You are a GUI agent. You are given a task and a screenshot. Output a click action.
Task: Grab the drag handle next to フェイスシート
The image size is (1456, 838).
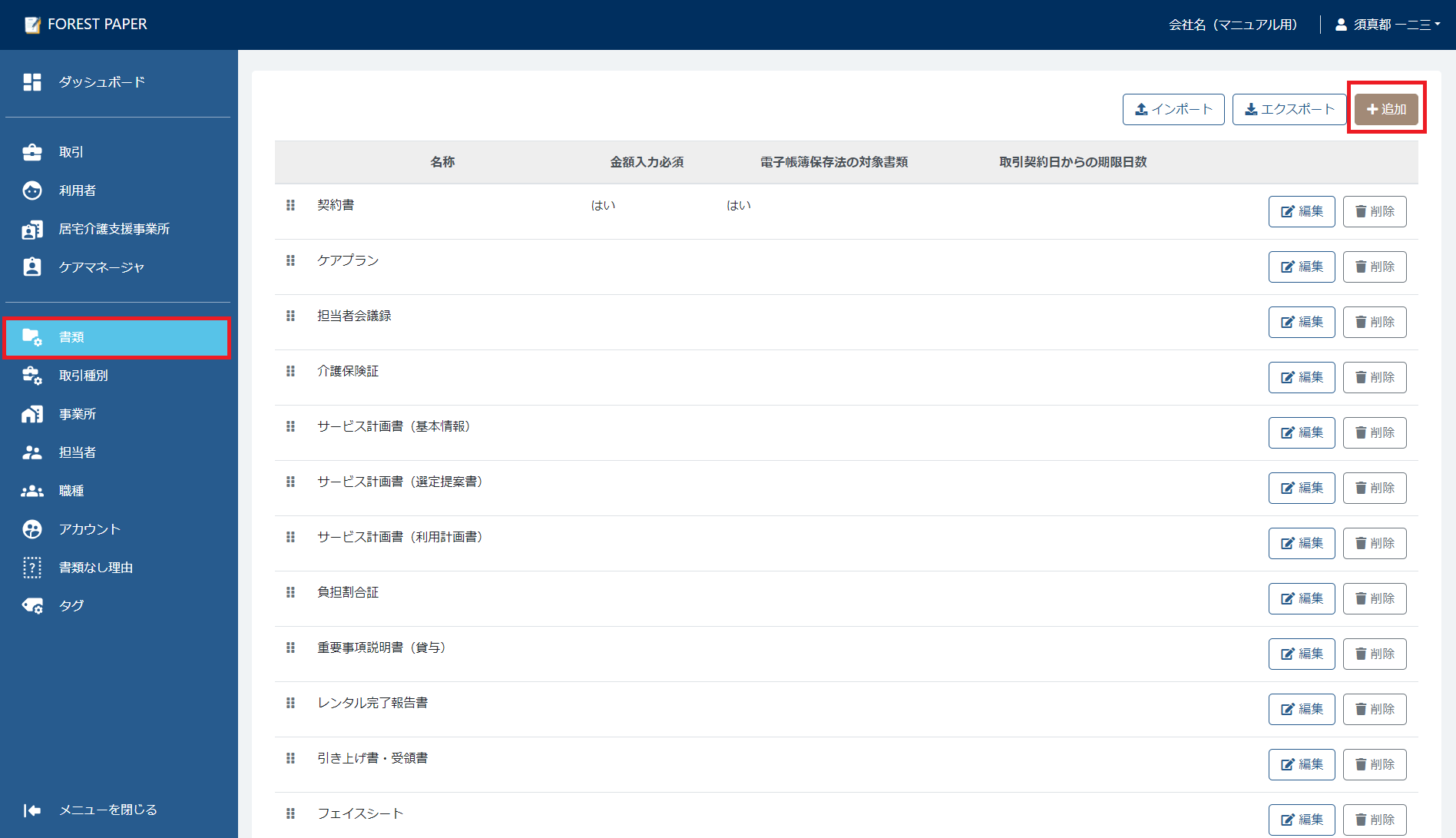(x=290, y=813)
